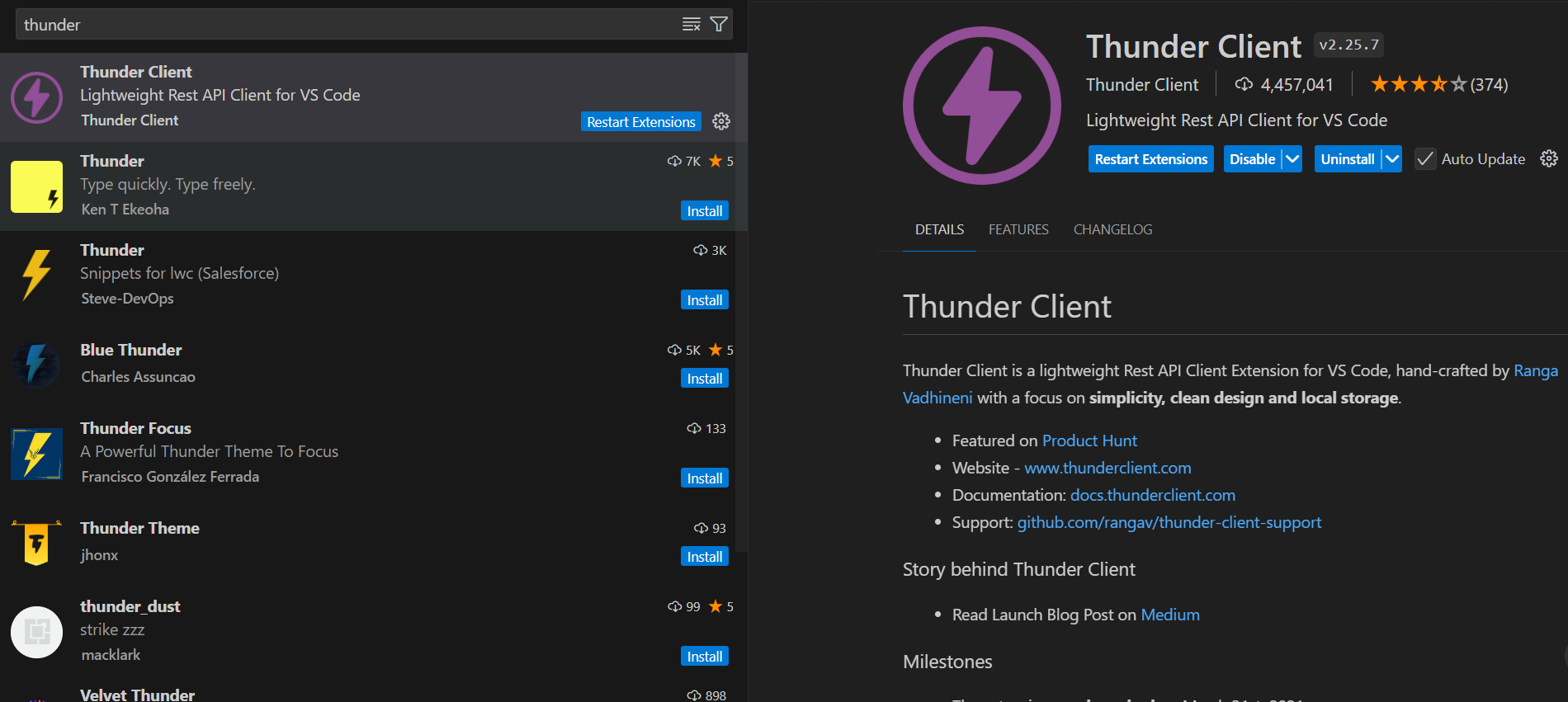This screenshot has height=702, width=1568.
Task: Install Thunder by Ken T Ekeoha
Action: point(705,211)
